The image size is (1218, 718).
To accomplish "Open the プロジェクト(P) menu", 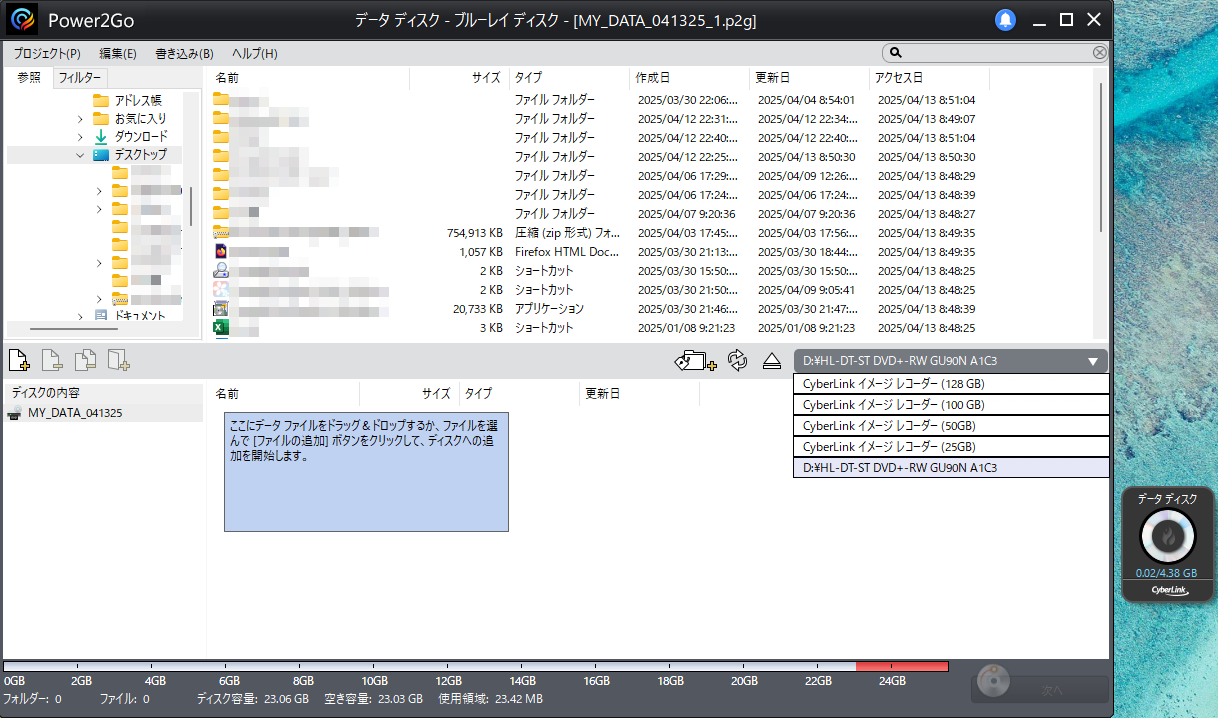I will pyautogui.click(x=47, y=53).
